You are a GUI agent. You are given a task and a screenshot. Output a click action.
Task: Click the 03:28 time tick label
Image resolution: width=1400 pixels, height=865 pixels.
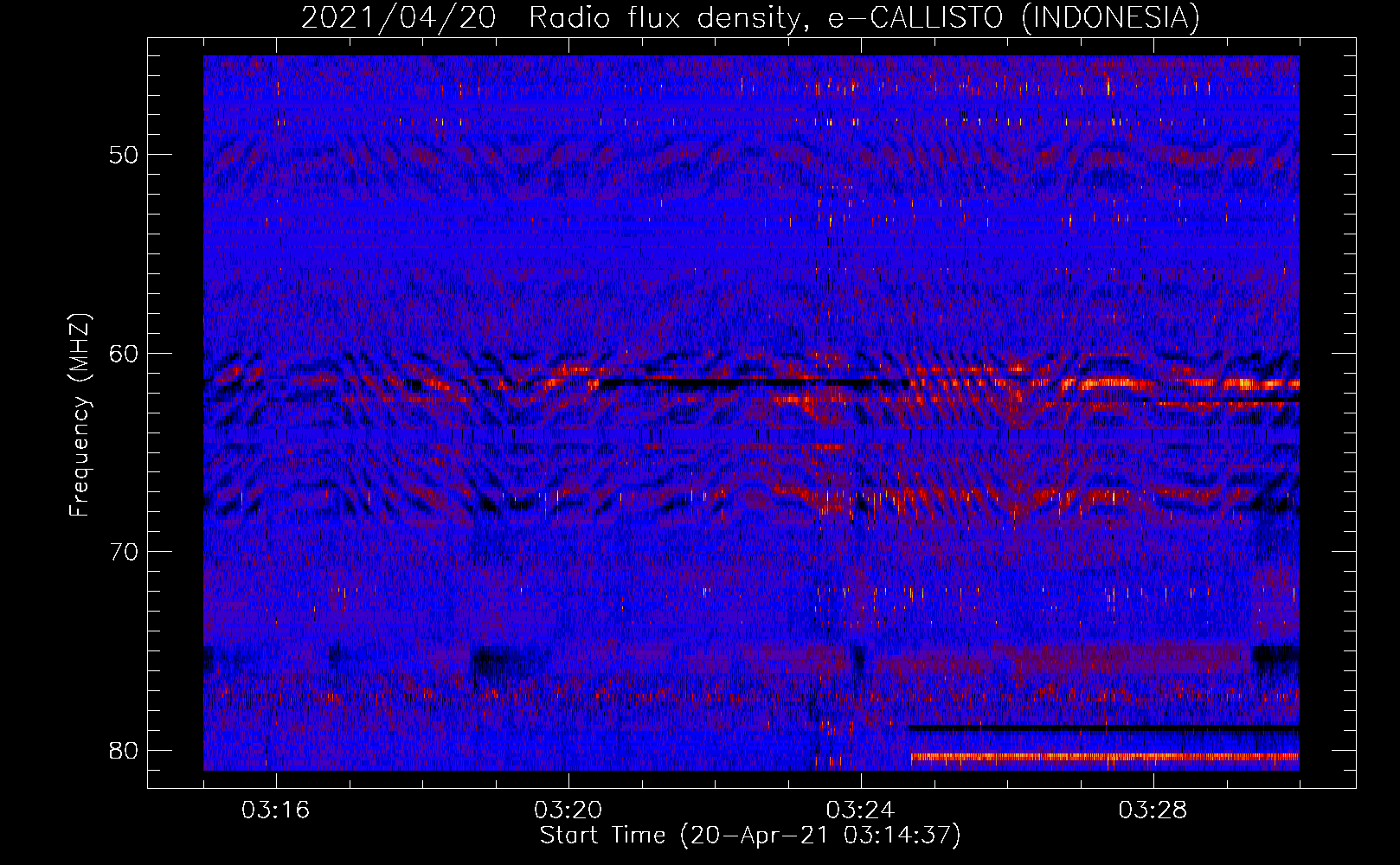click(x=1153, y=811)
